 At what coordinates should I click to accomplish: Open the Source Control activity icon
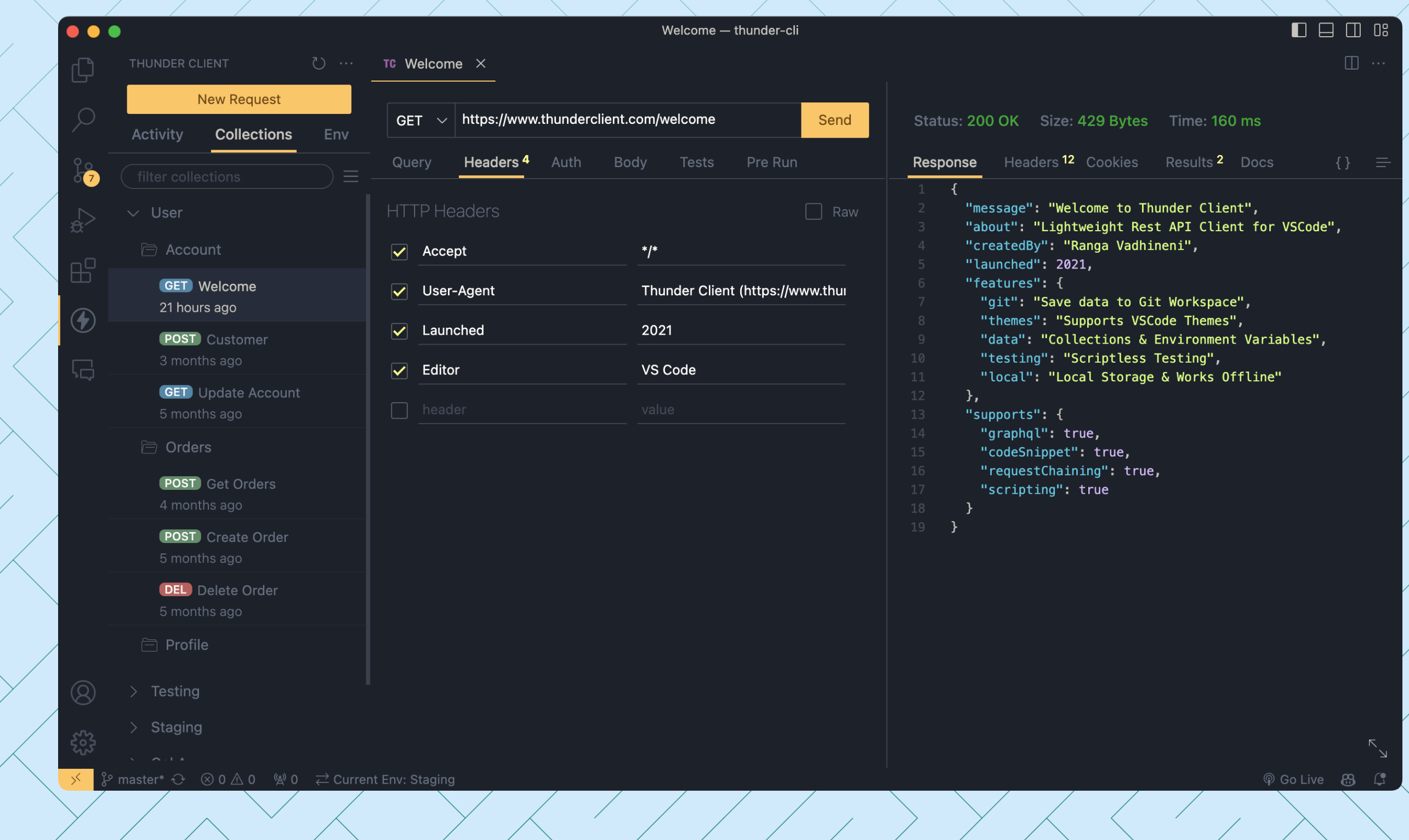point(83,170)
